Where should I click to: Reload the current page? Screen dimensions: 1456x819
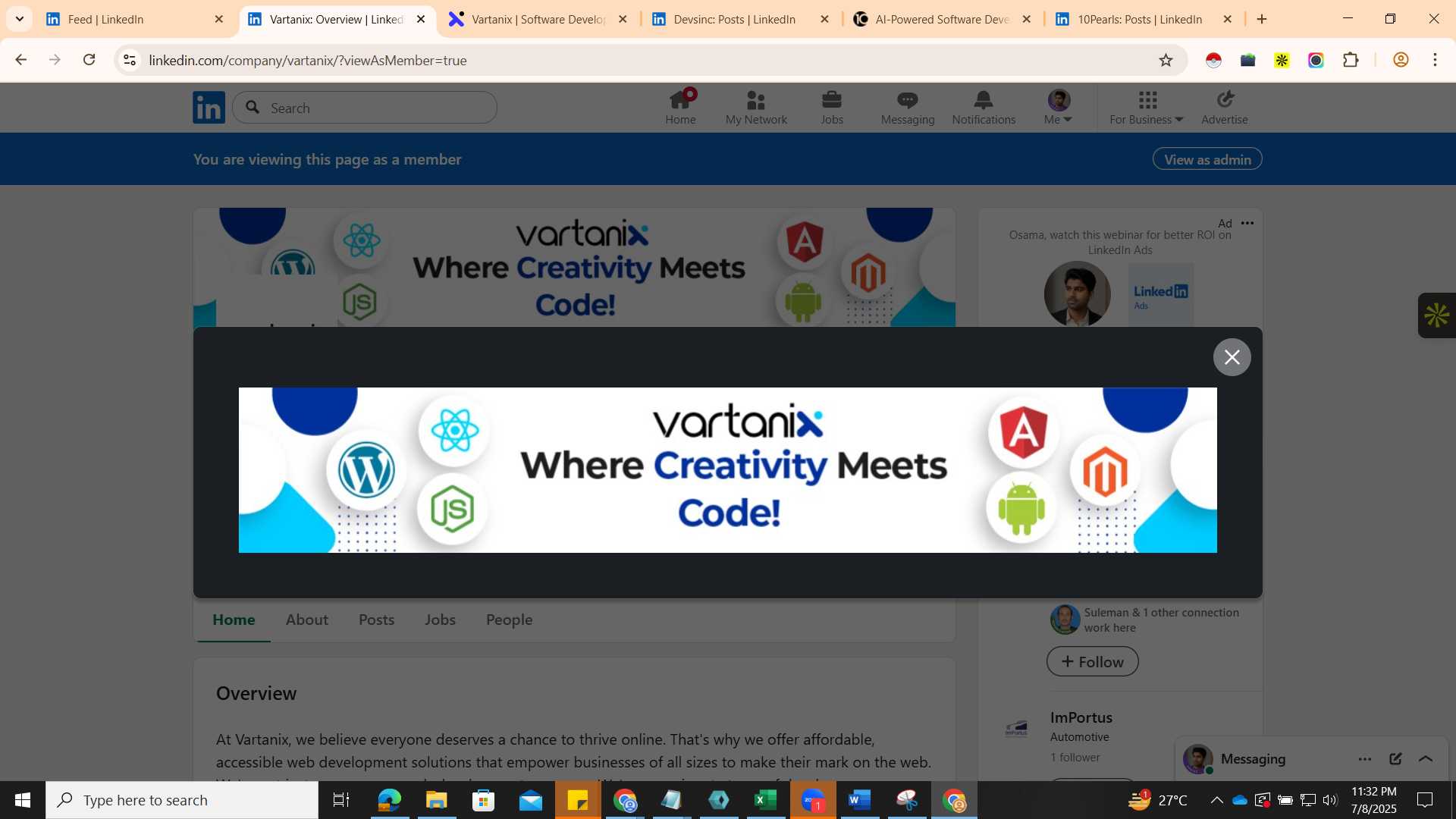tap(89, 60)
